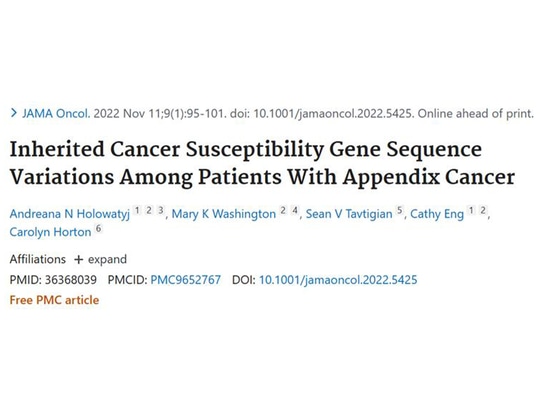
Task: Open author Andreana N Holowatyj link
Action: (x=69, y=214)
